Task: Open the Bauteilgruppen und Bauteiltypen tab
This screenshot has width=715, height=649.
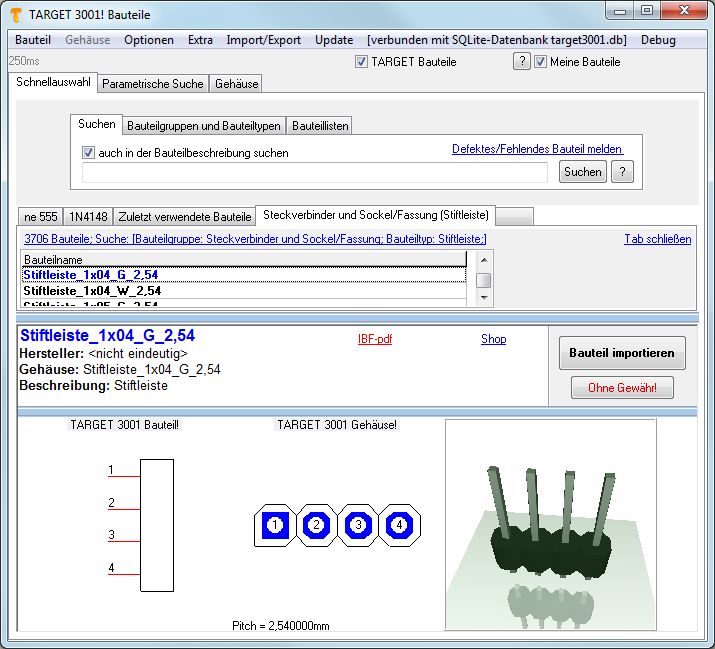Action: click(x=204, y=126)
